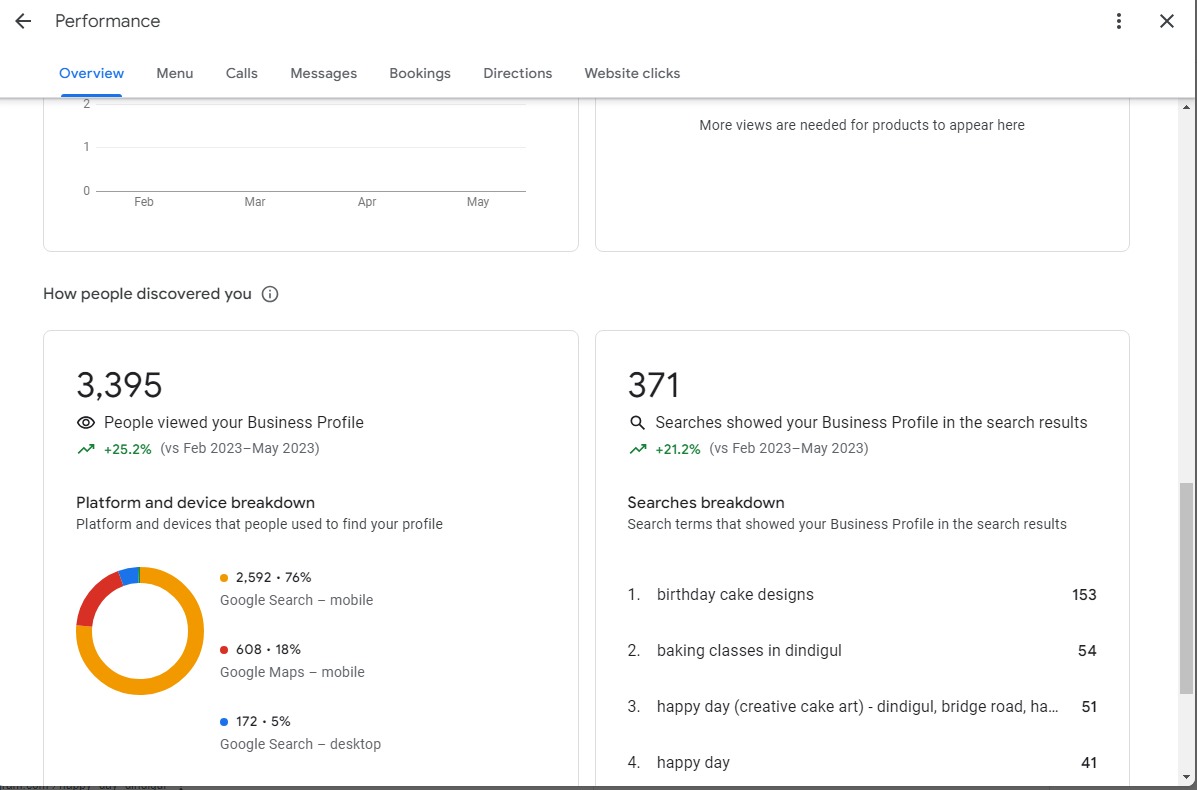Click the 'Platform and device breakdown' heading

195,502
